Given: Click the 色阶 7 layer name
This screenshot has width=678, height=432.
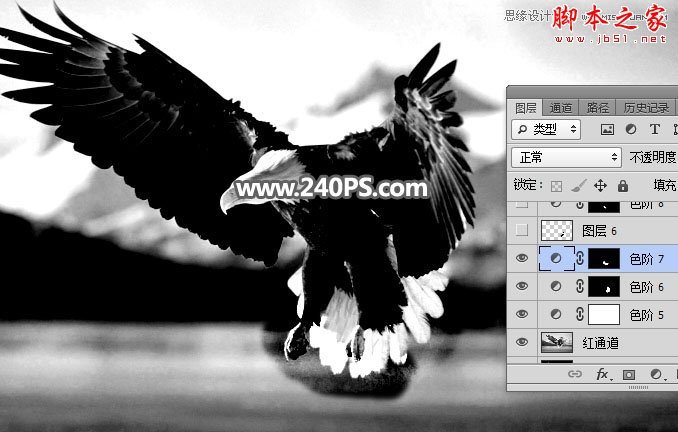Looking at the screenshot, I should [x=647, y=259].
